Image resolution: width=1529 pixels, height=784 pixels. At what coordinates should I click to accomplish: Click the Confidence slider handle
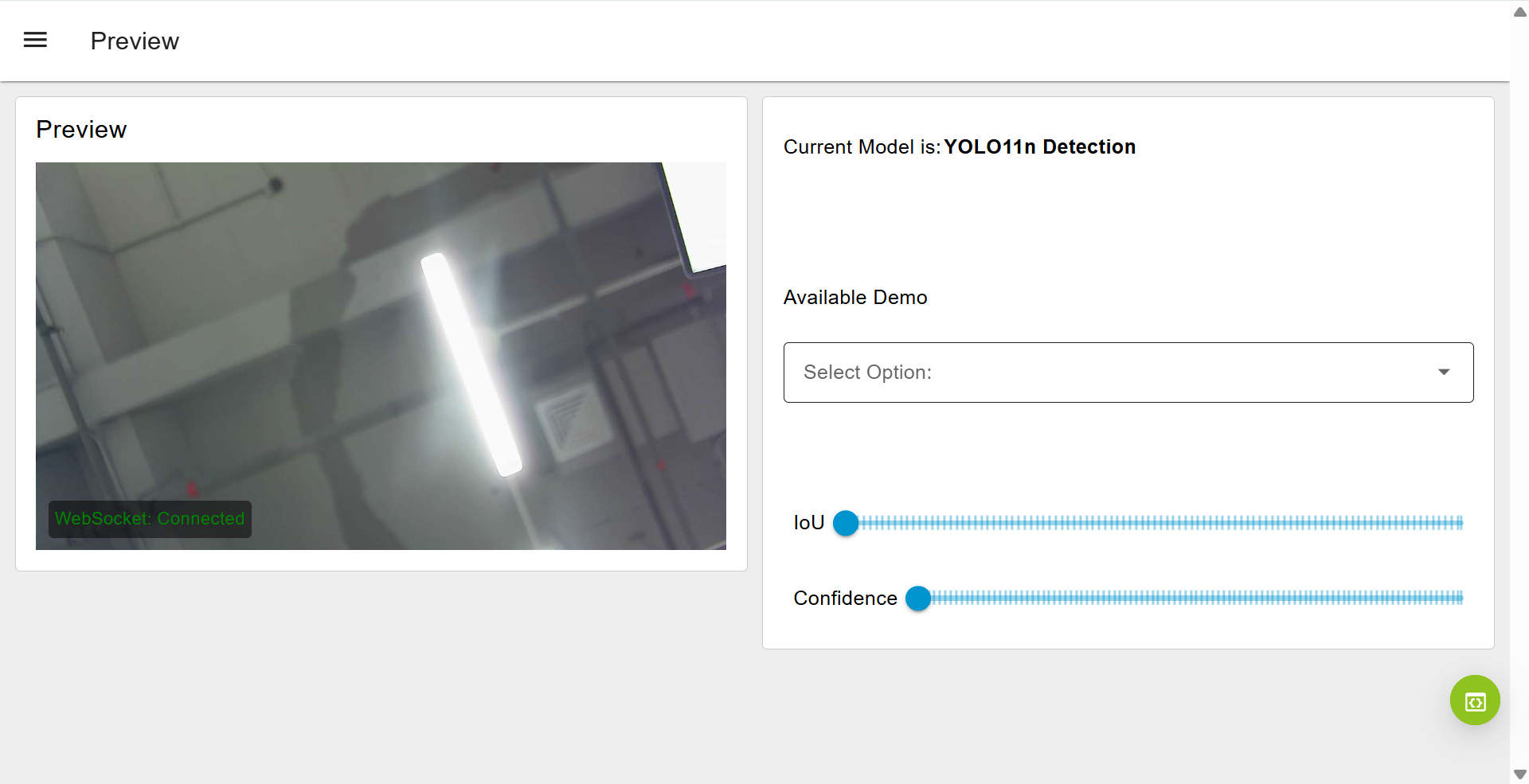tap(918, 599)
